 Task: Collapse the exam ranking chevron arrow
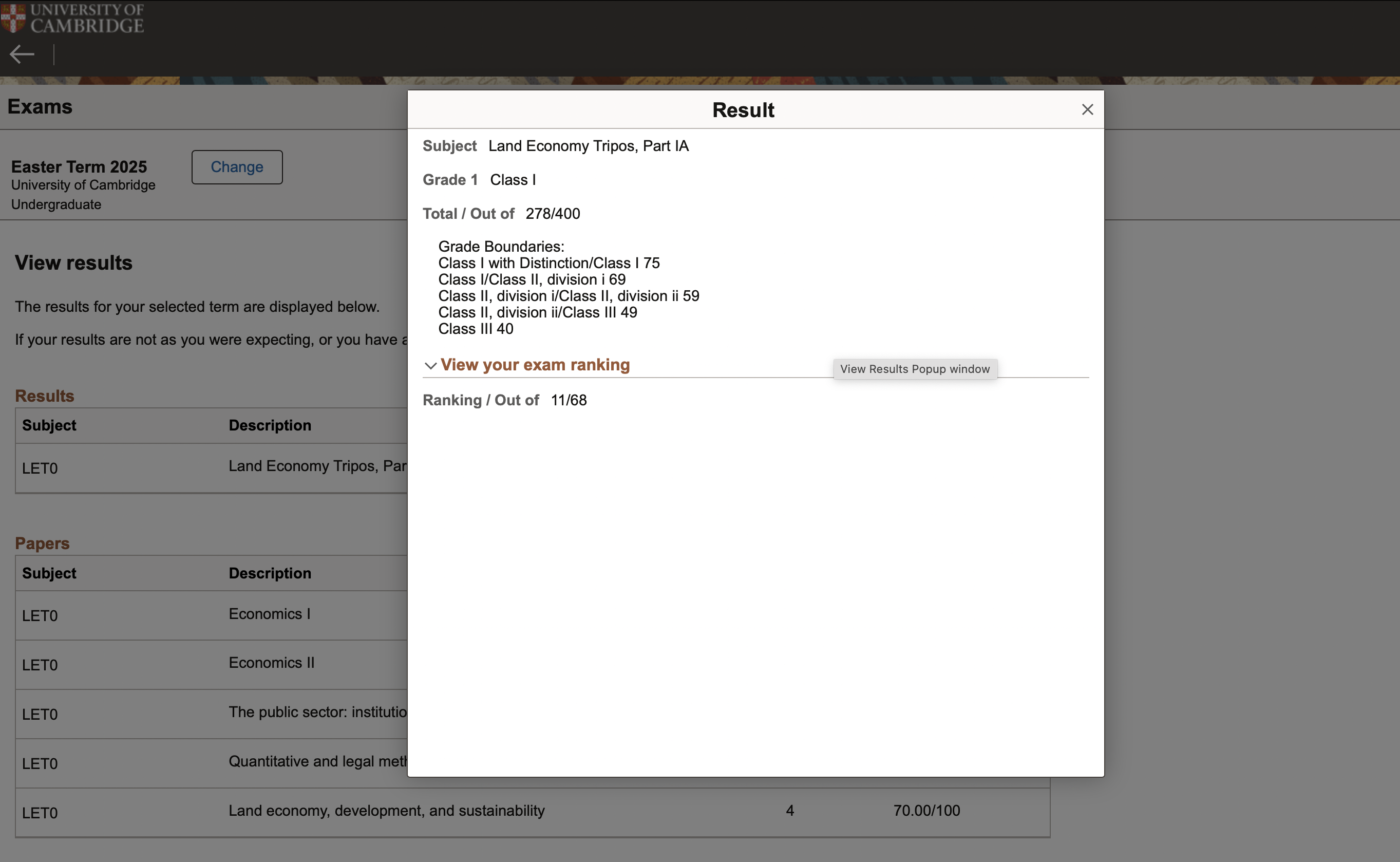(x=430, y=365)
